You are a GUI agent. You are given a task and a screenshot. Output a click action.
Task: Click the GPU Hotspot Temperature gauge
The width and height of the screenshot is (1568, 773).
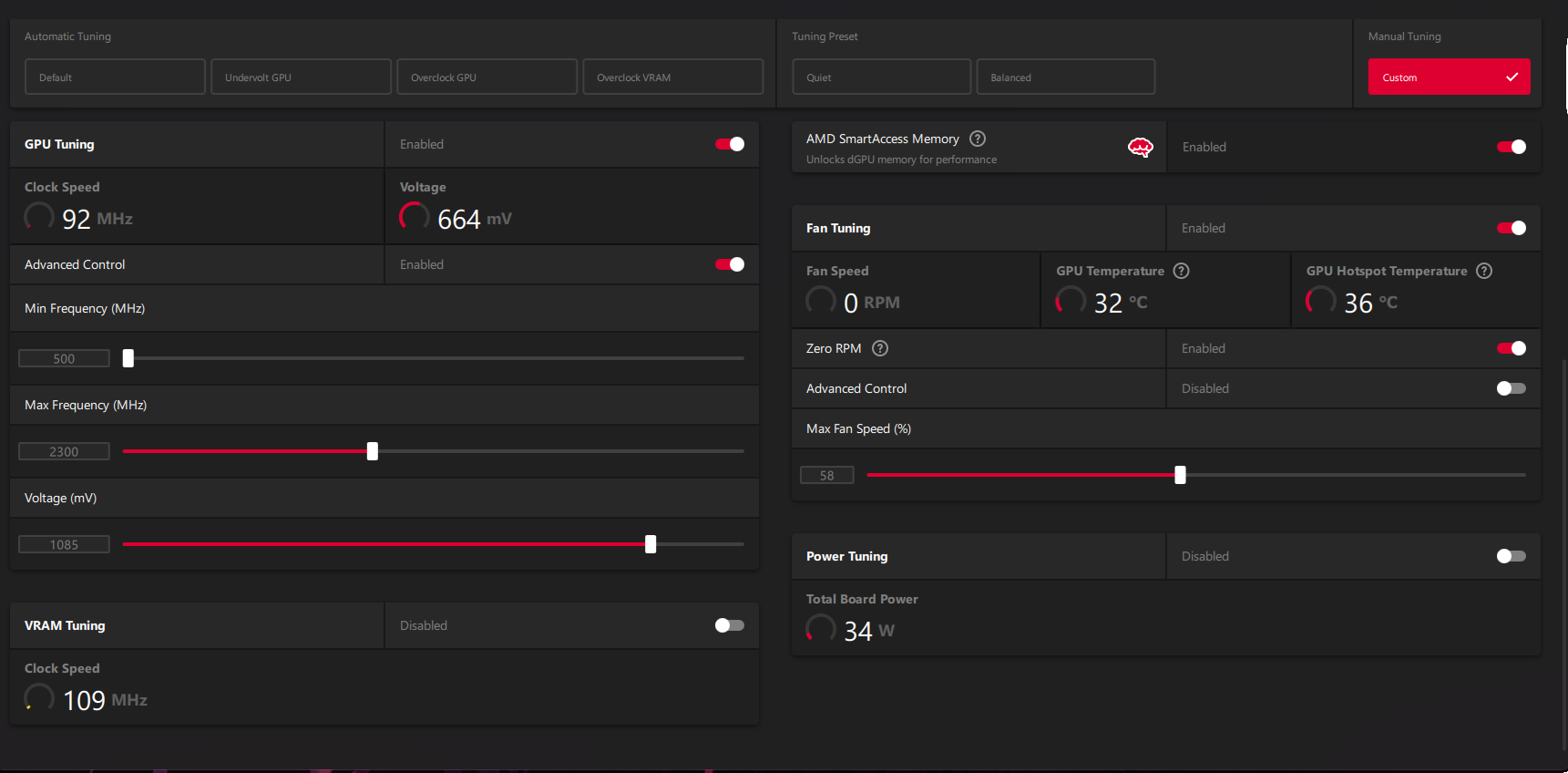pyautogui.click(x=1321, y=301)
